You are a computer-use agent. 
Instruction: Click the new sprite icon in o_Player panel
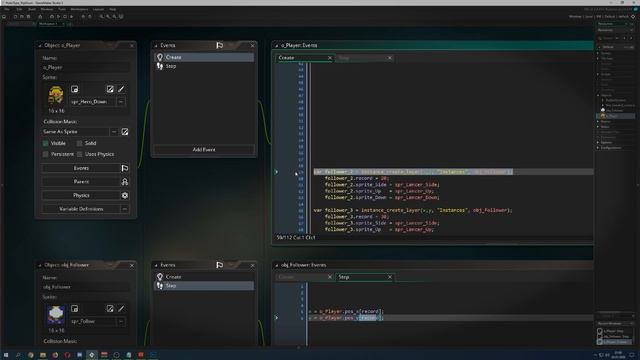[x=74, y=89]
